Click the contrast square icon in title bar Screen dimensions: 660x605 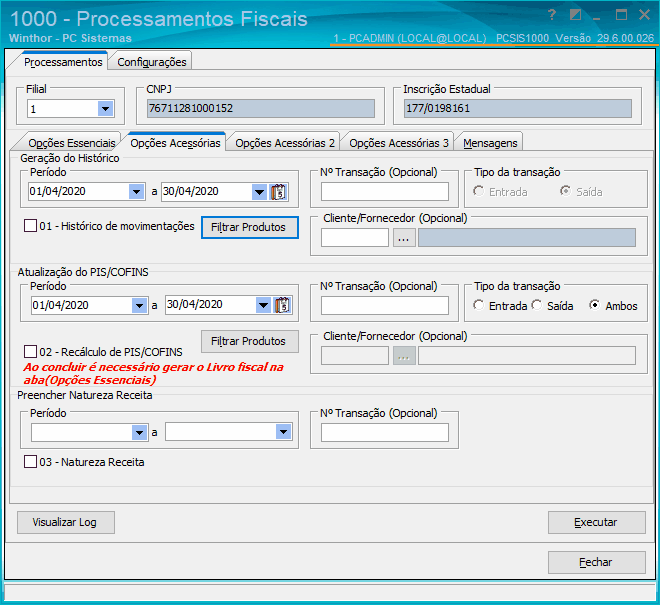pyautogui.click(x=575, y=15)
